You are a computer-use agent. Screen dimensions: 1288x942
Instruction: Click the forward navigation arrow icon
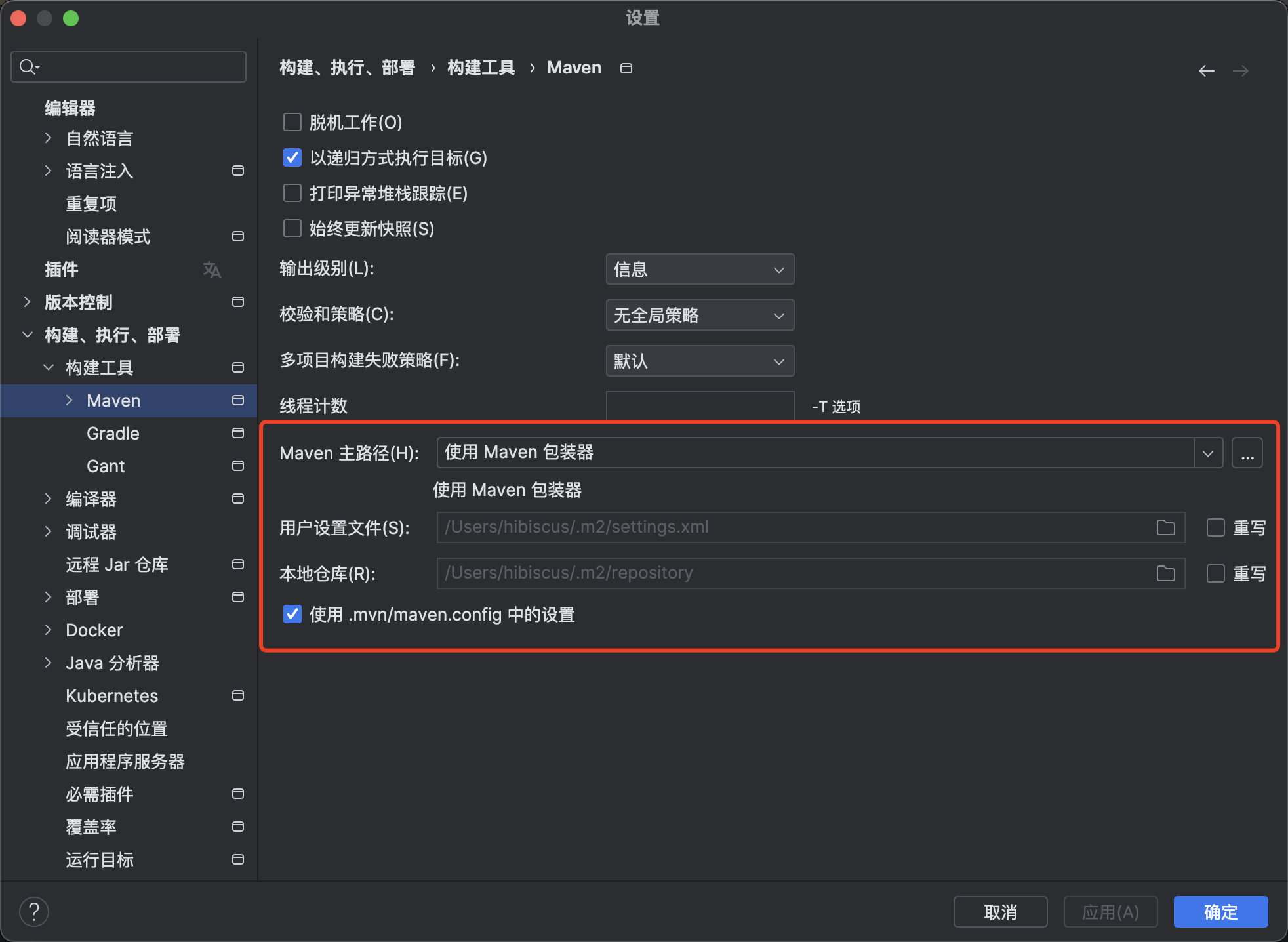1240,71
